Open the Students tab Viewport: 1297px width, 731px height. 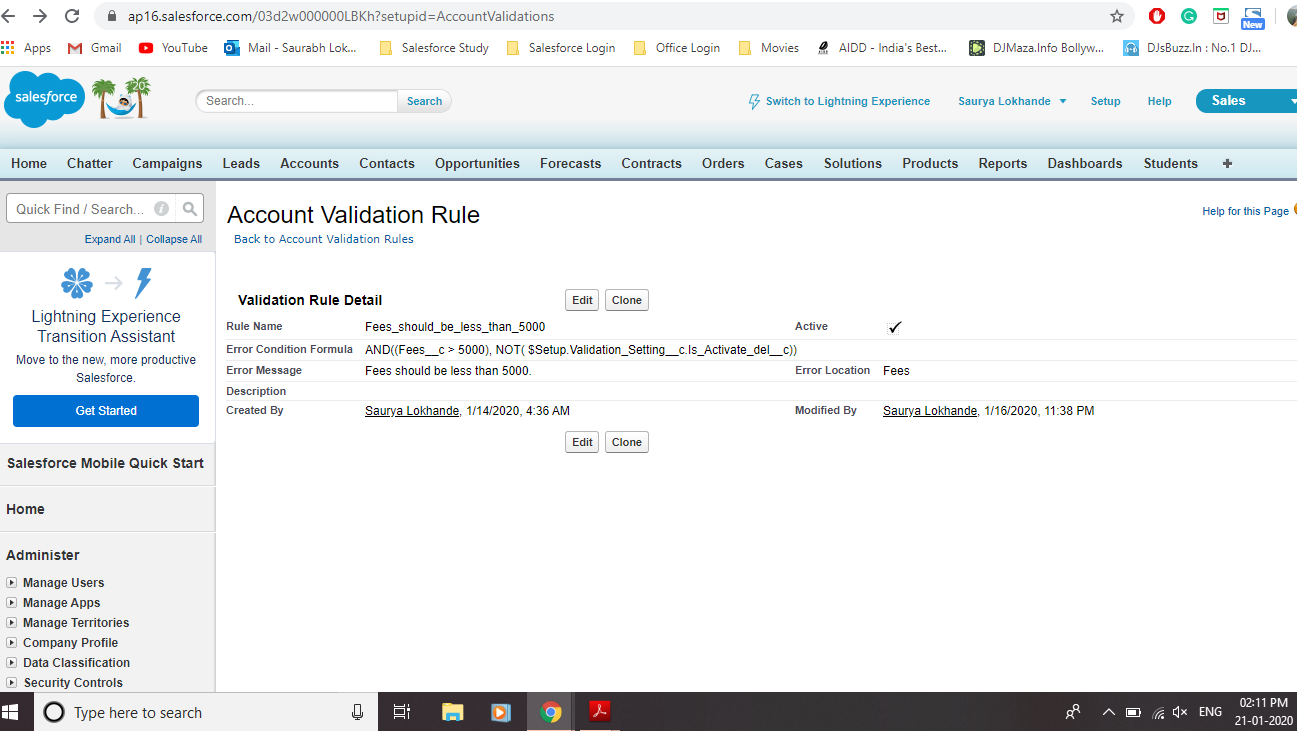click(x=1171, y=163)
